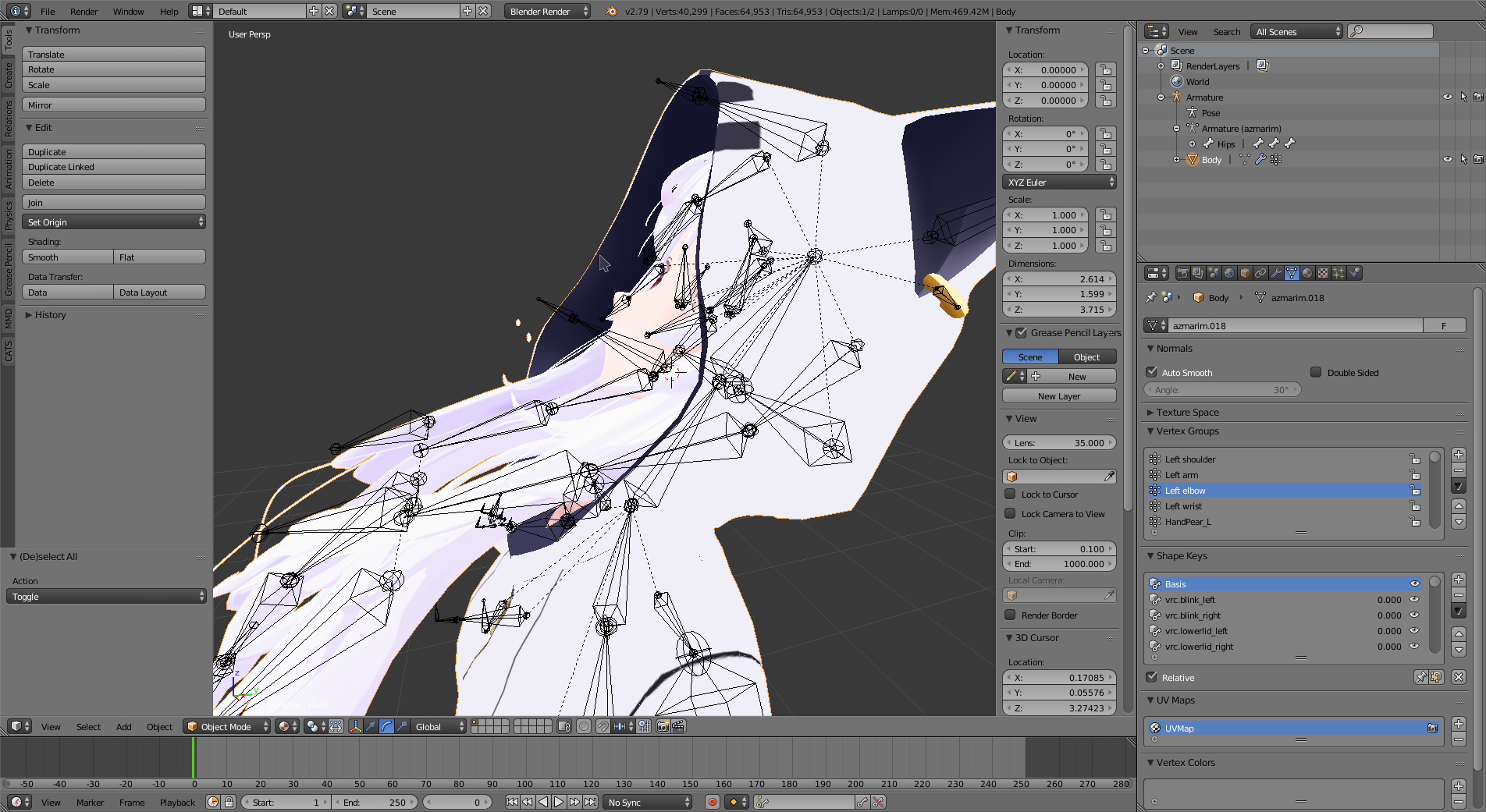This screenshot has height=812, width=1486.
Task: Click the Set Origin button
Action: [x=114, y=222]
